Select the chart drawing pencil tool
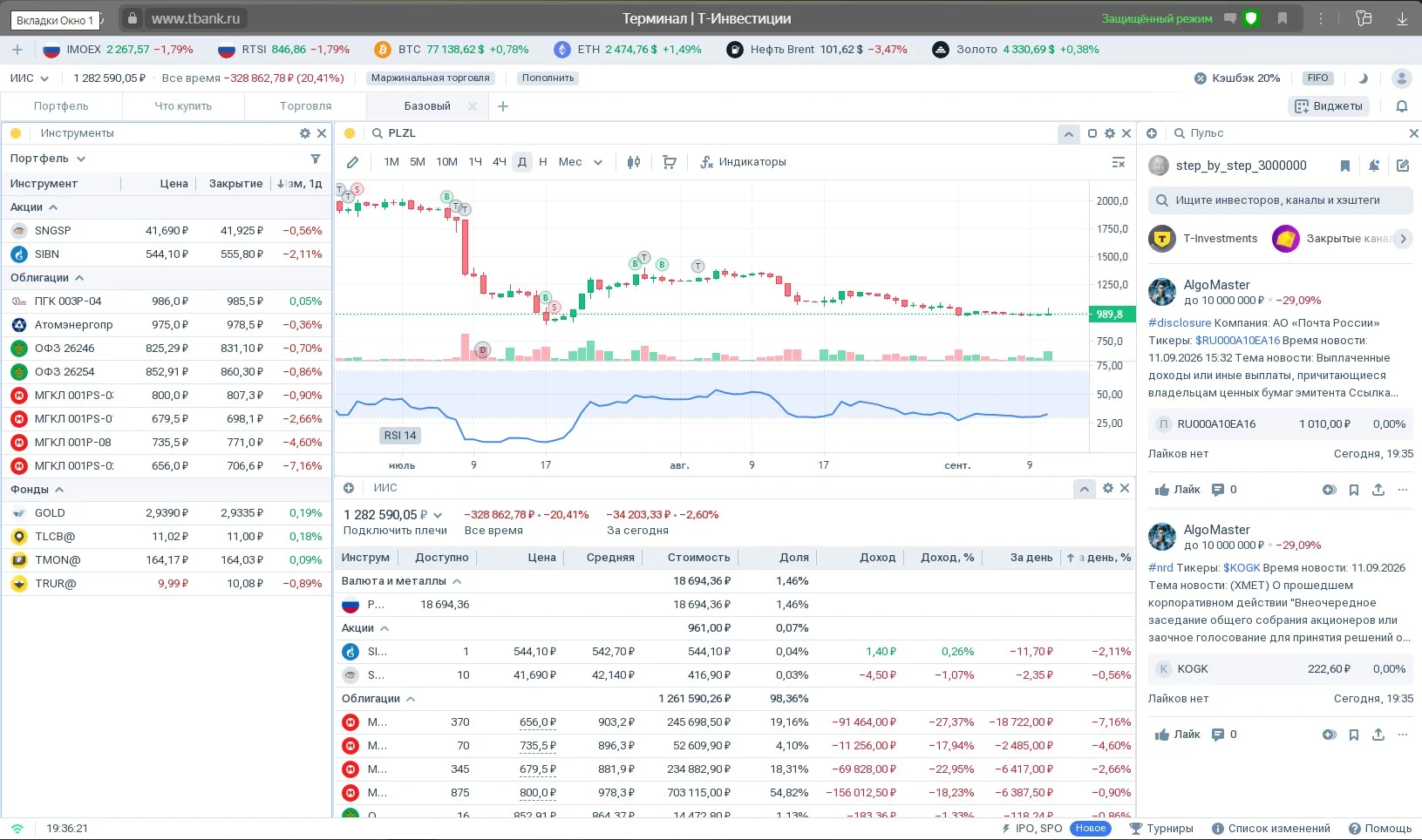The image size is (1422, 840). point(352,162)
